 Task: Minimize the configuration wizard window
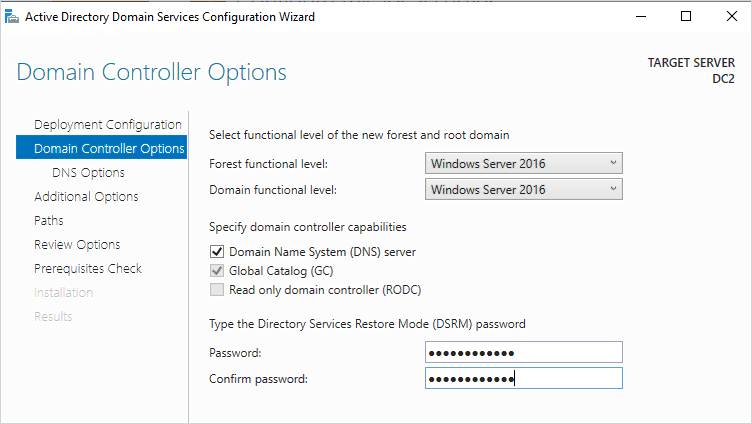click(641, 16)
